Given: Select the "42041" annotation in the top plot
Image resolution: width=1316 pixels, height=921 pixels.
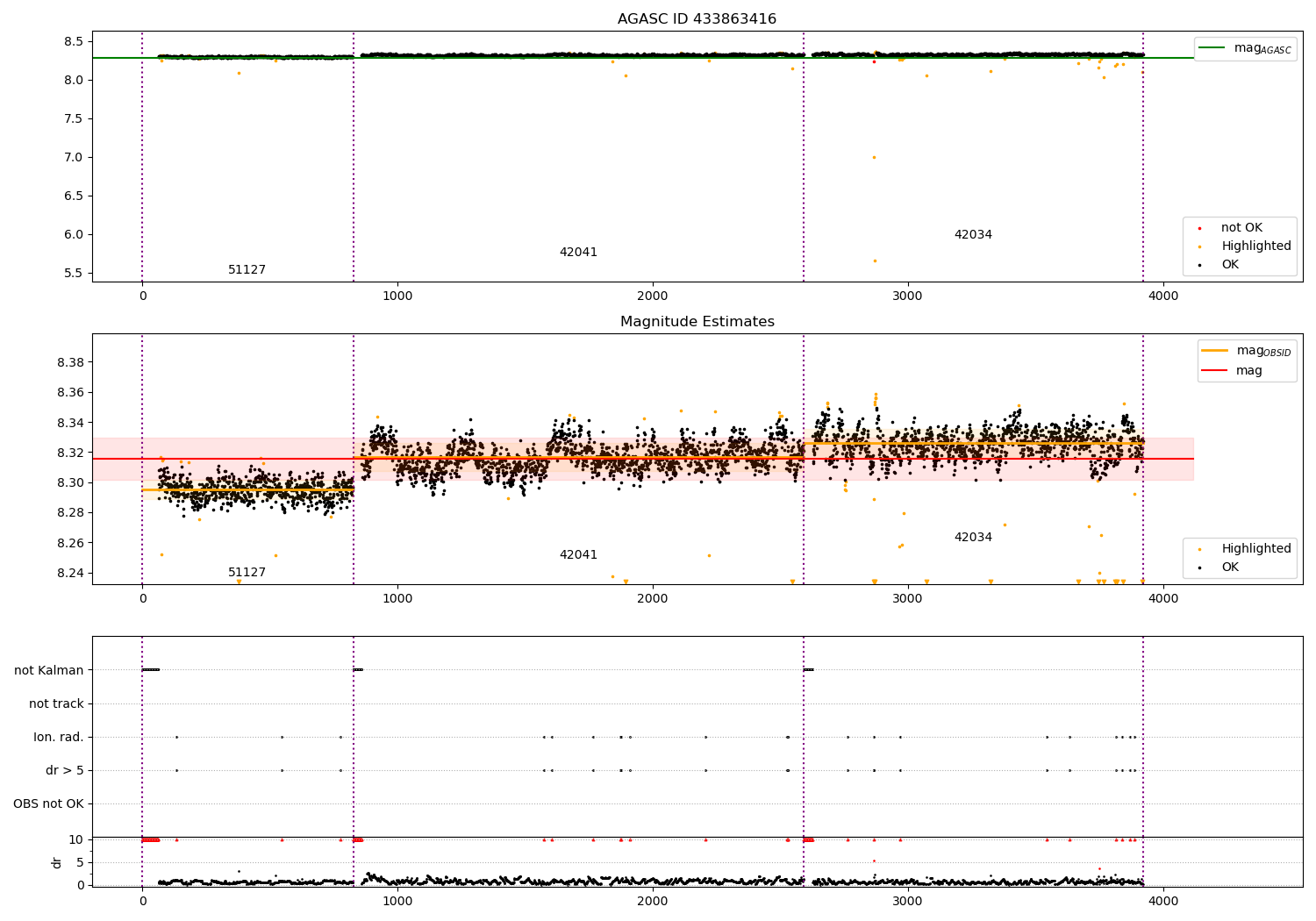Looking at the screenshot, I should (x=578, y=253).
